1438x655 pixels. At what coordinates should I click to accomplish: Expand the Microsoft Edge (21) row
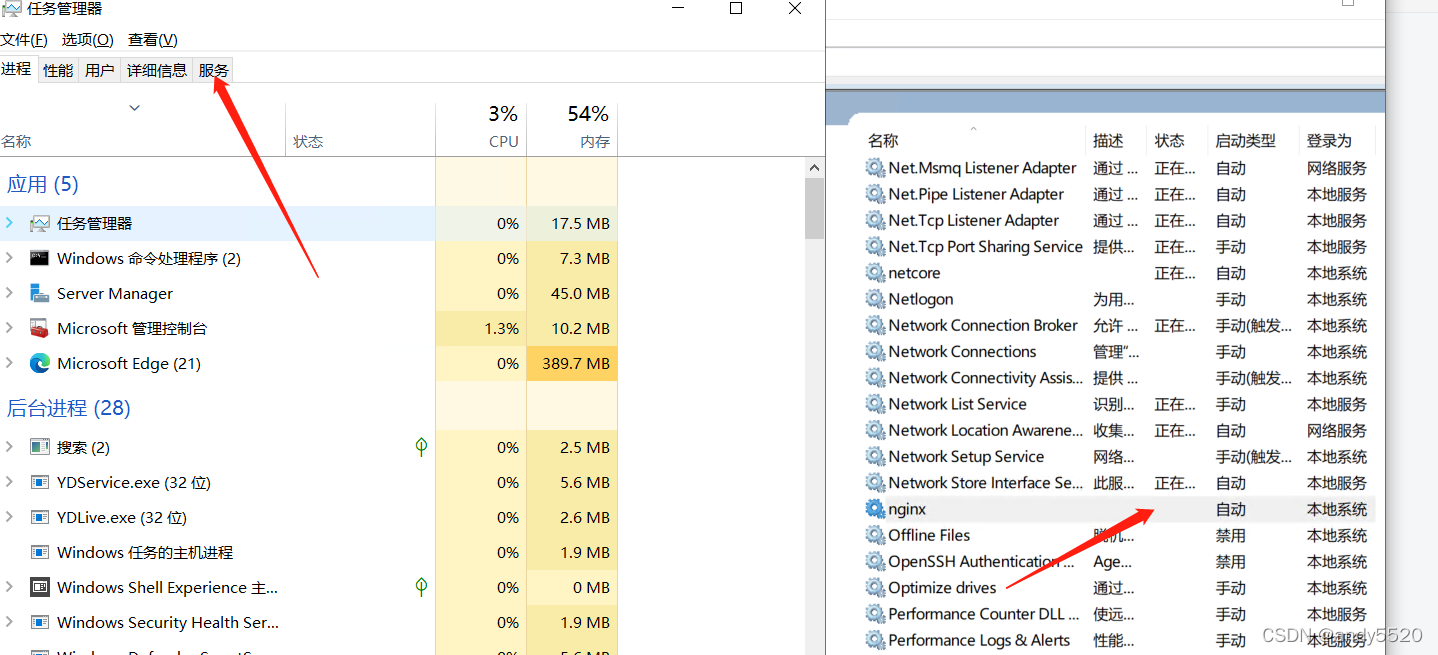point(10,364)
